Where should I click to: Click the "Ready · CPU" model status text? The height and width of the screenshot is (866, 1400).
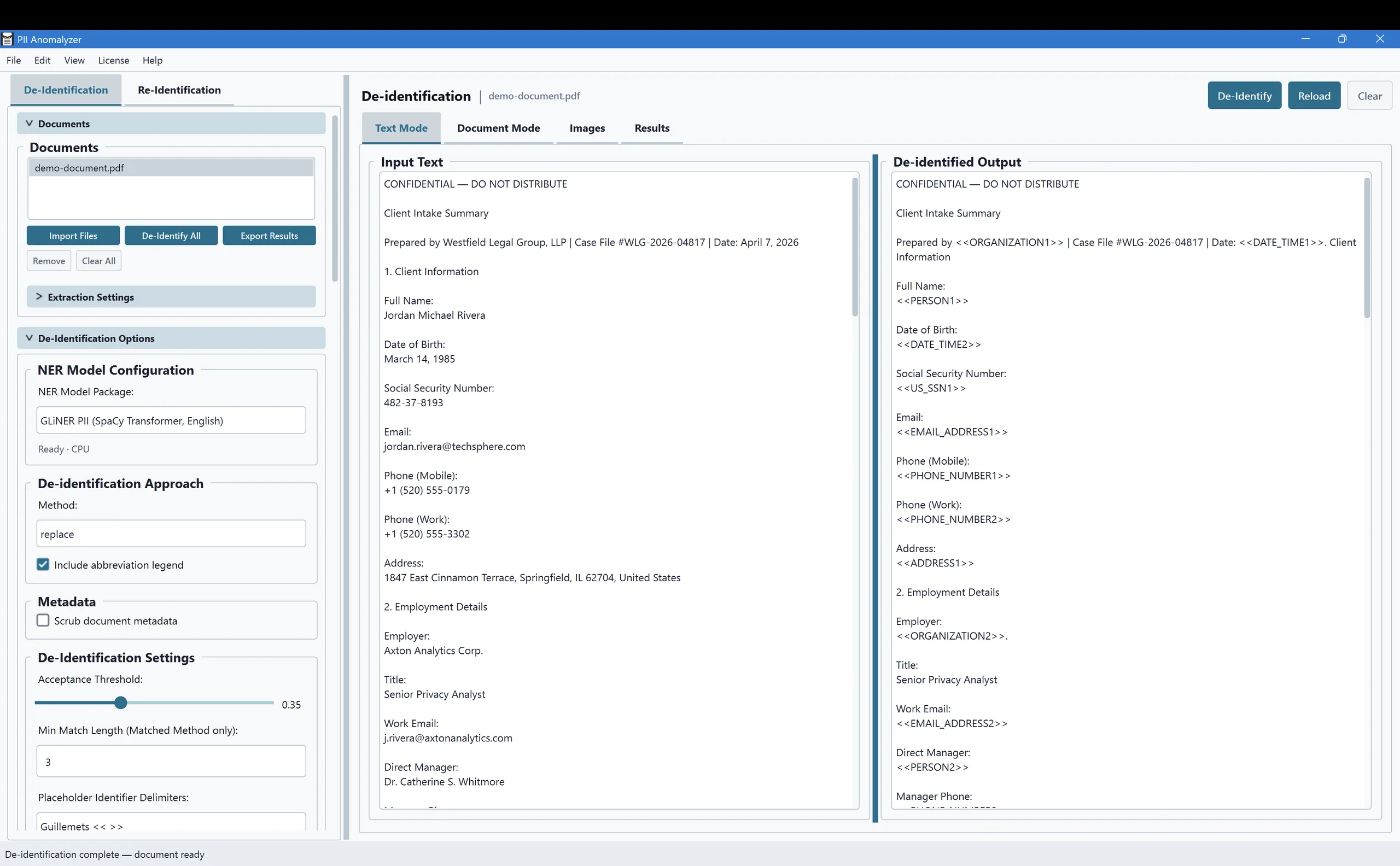pos(63,449)
